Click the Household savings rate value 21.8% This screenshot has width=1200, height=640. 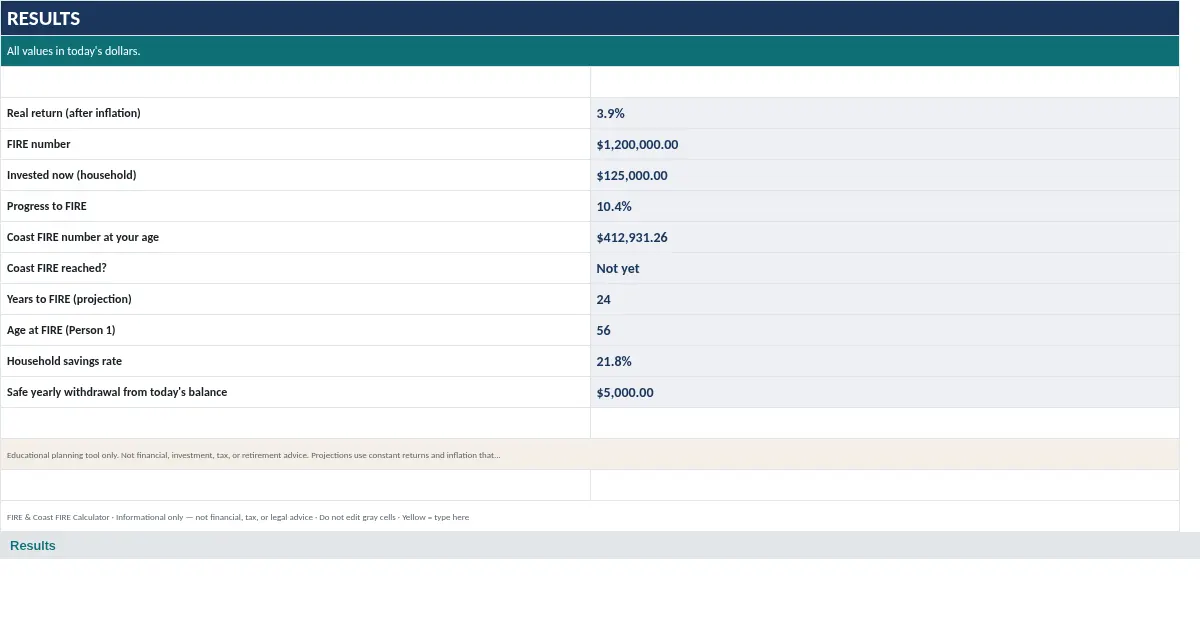coord(885,361)
